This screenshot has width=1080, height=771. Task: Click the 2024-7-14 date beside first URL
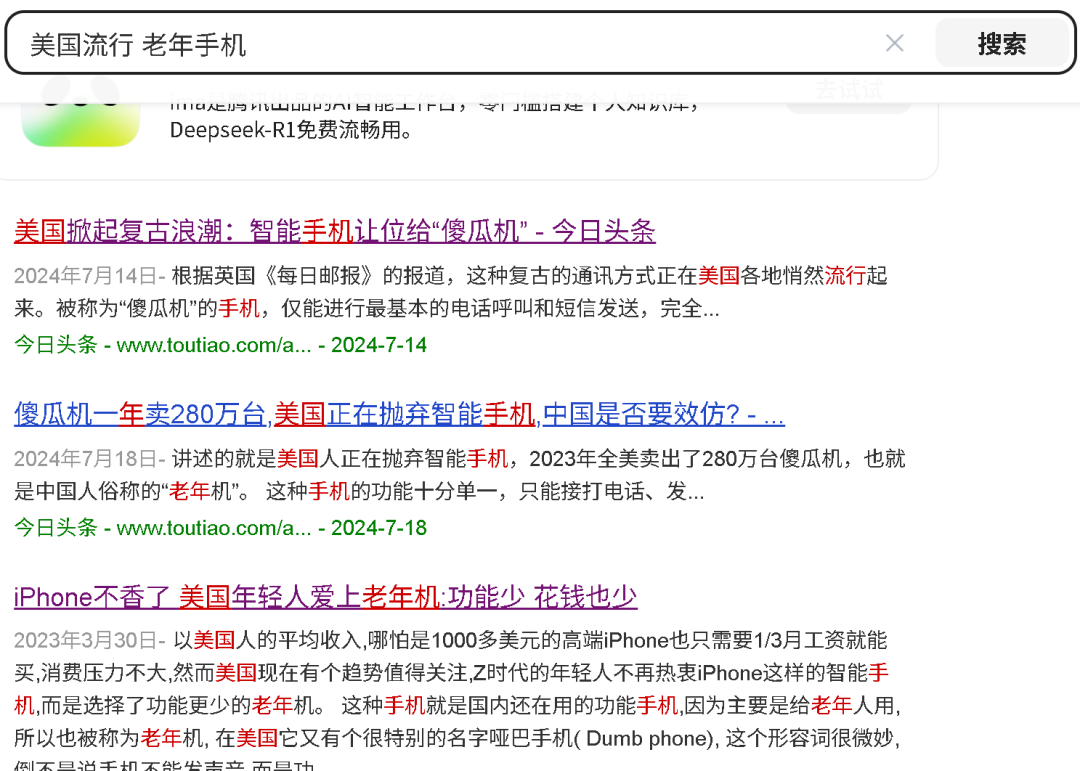[374, 344]
